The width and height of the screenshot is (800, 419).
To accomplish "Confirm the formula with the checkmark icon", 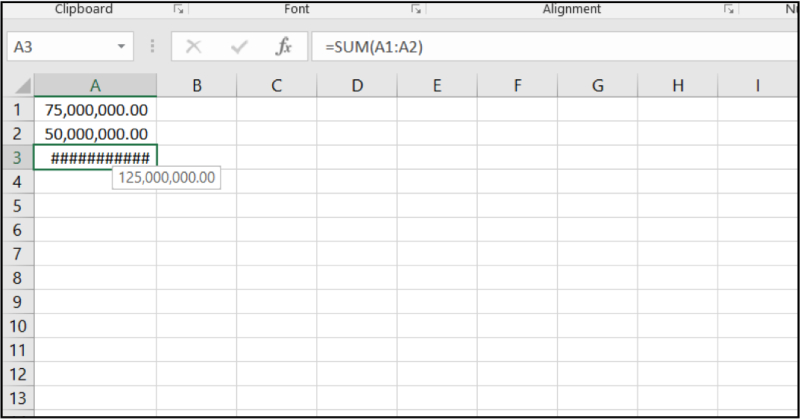I will (x=239, y=47).
